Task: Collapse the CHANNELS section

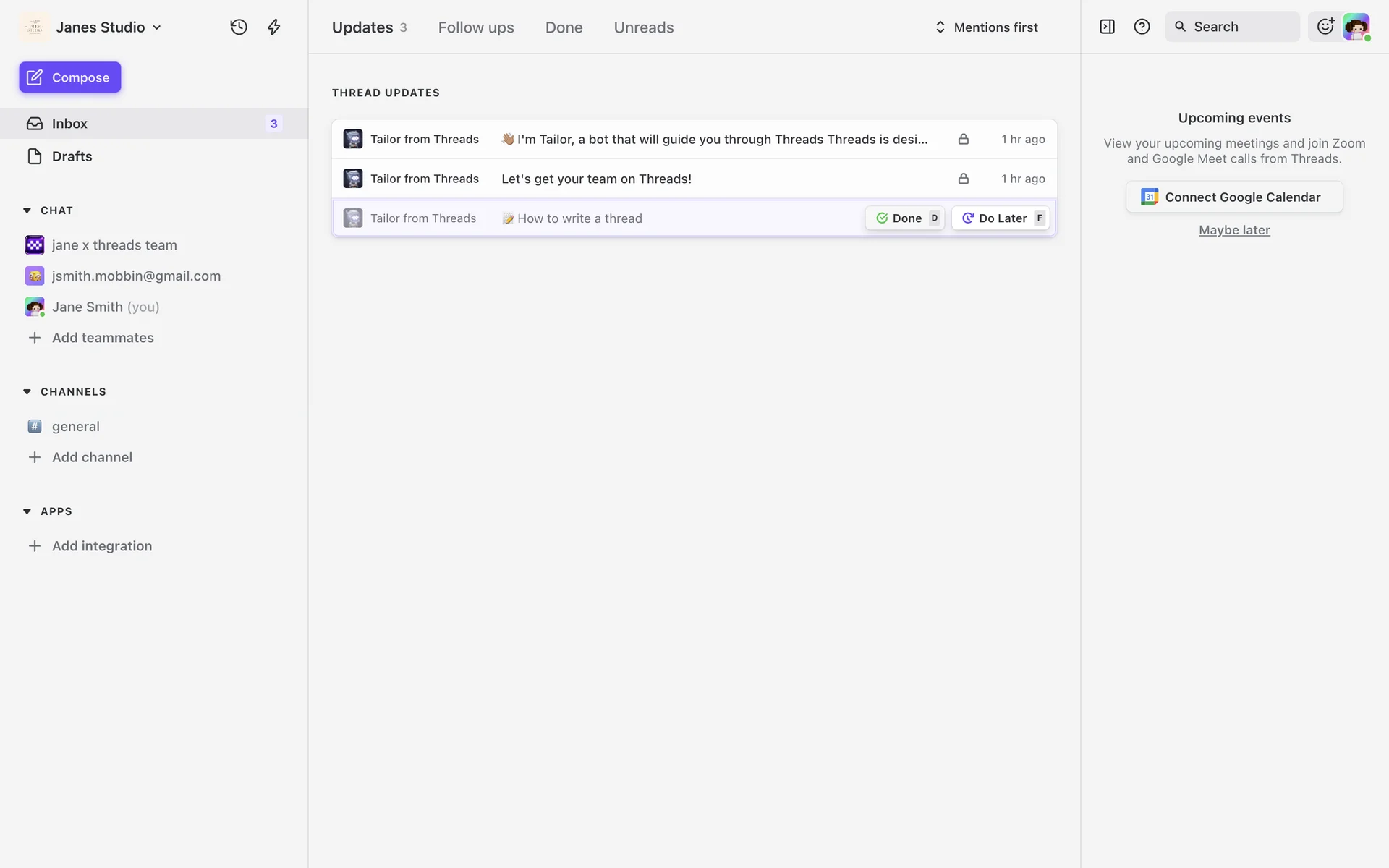Action: 27,391
